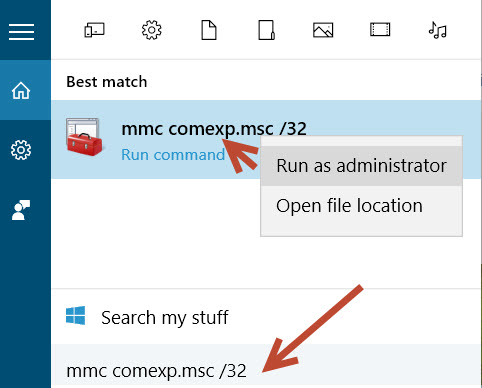Open the hamburger menu in the sidebar
Image resolution: width=482 pixels, height=388 pixels.
click(21, 32)
